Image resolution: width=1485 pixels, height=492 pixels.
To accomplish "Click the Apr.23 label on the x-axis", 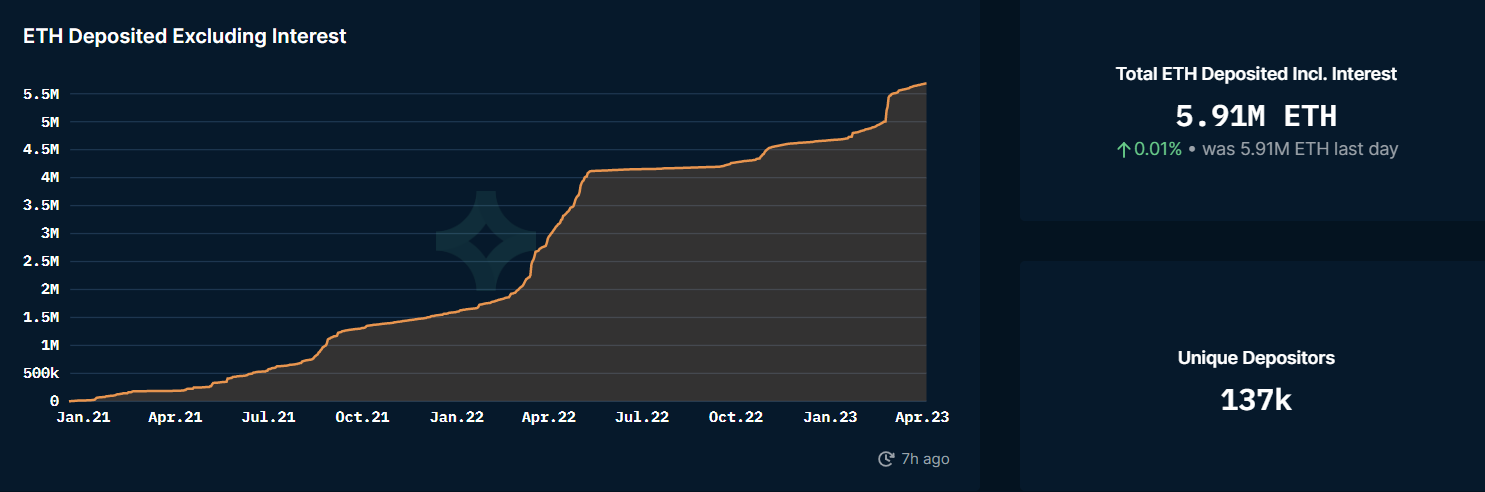I will 921,417.
